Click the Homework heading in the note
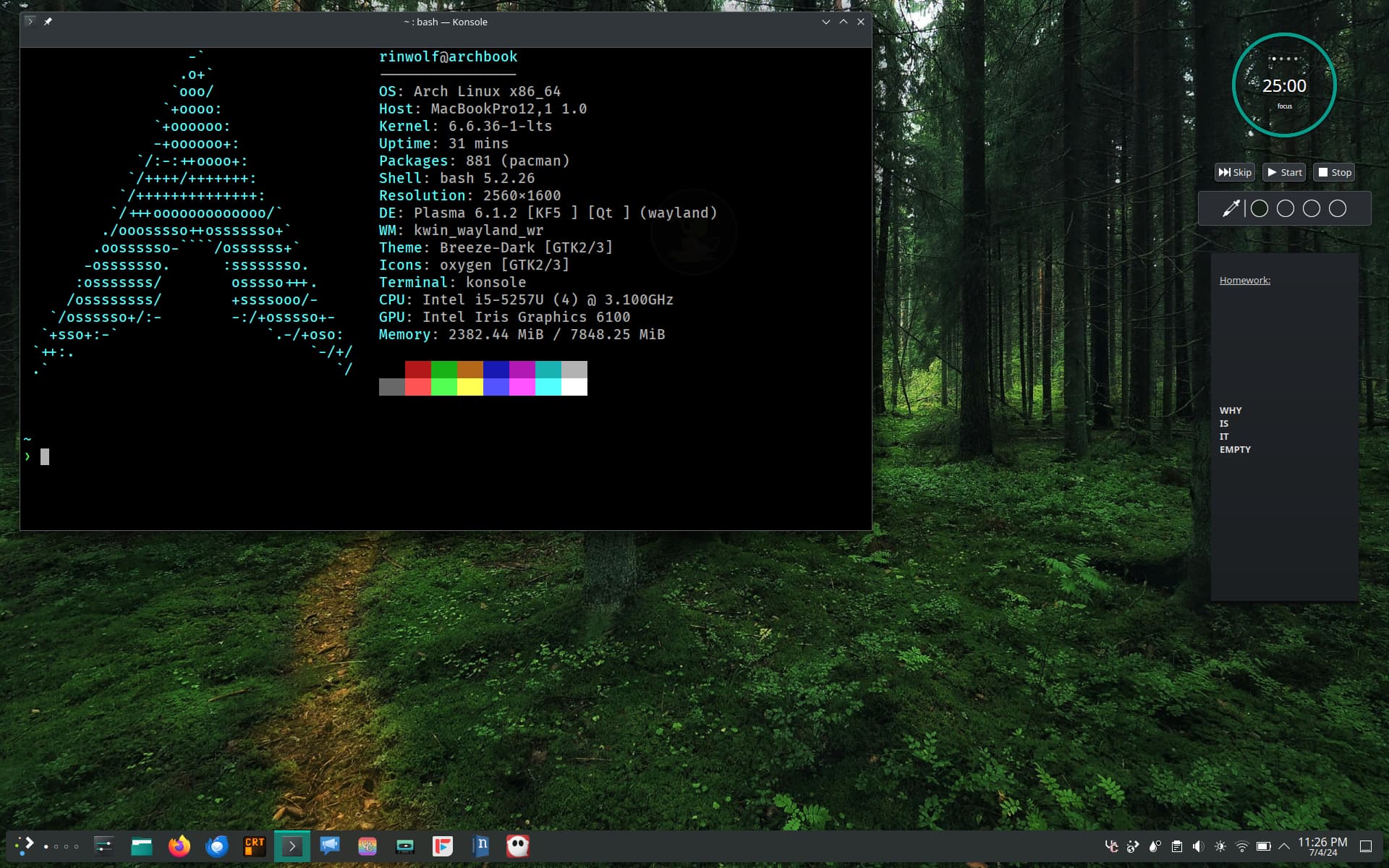 1244,280
